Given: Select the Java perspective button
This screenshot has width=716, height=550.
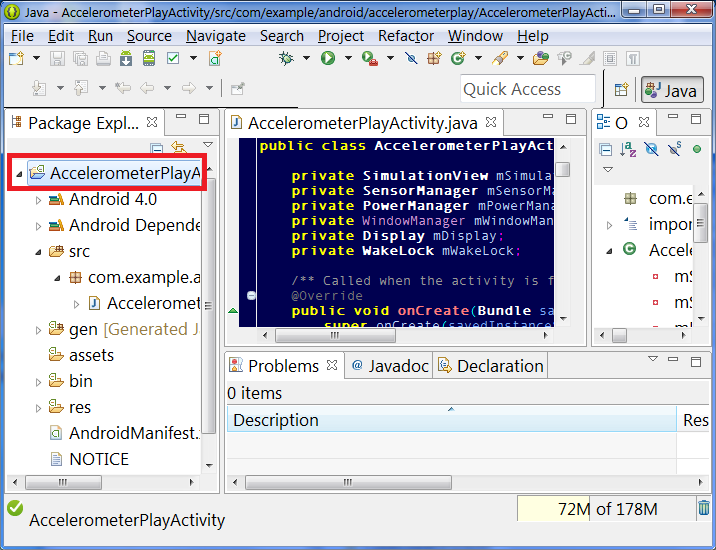Looking at the screenshot, I should [x=672, y=90].
